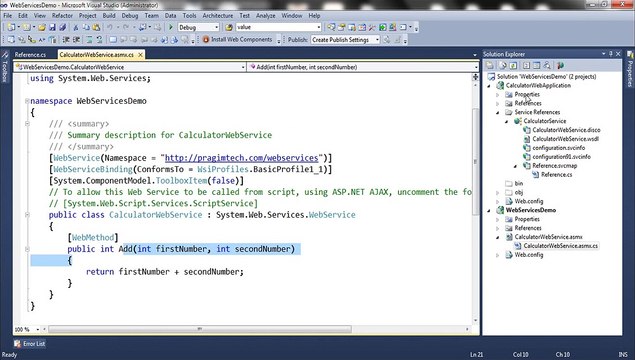Screen dimensions: 635x360
Task: Open the Toolbox side panel tab
Action: [5, 67]
